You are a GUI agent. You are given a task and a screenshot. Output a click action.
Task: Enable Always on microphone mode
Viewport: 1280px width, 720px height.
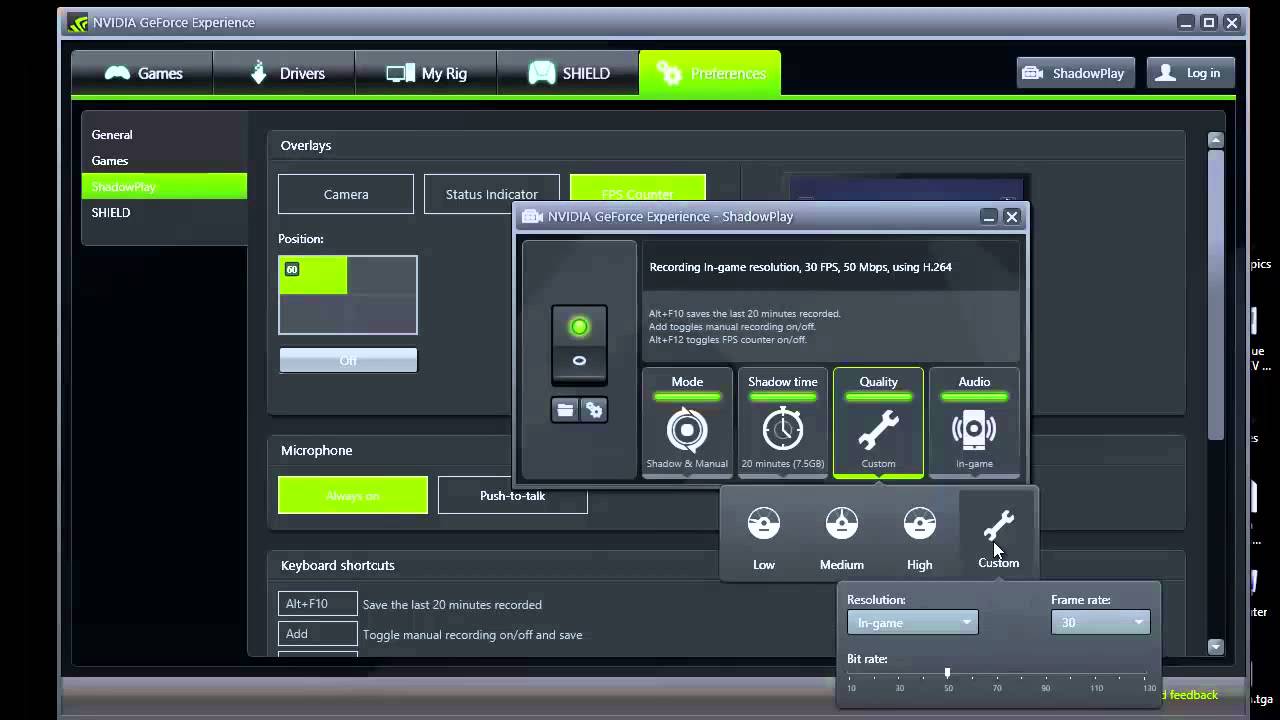point(353,495)
